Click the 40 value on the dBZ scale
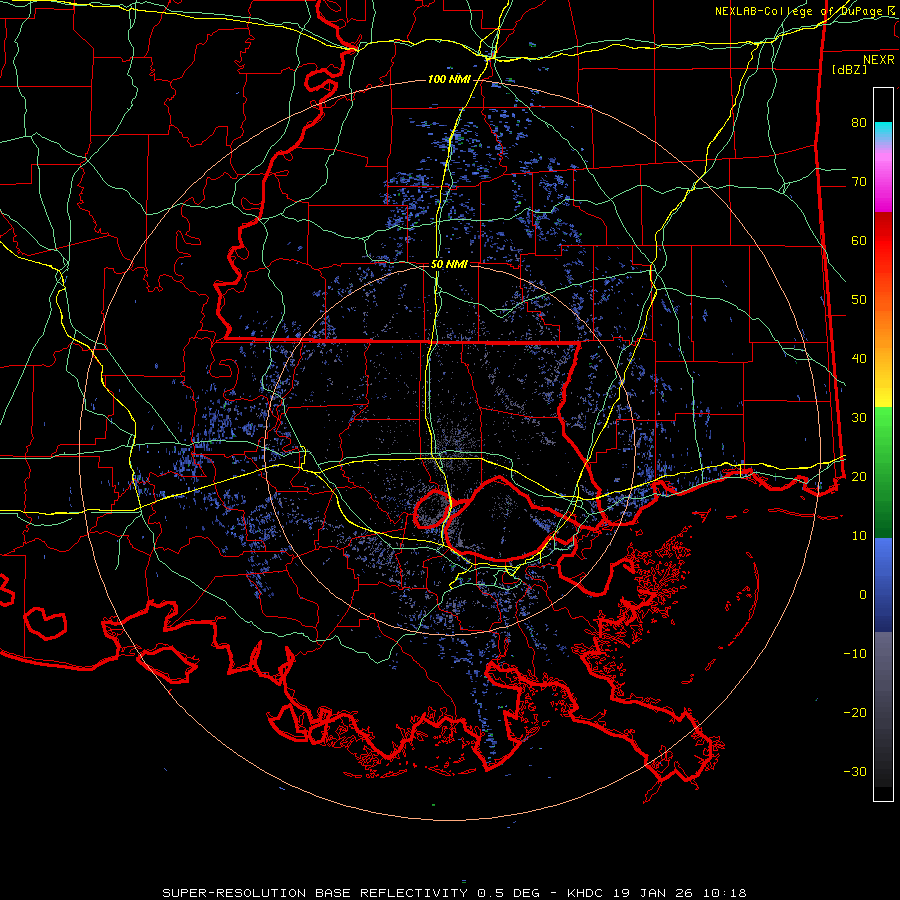 tap(859, 359)
